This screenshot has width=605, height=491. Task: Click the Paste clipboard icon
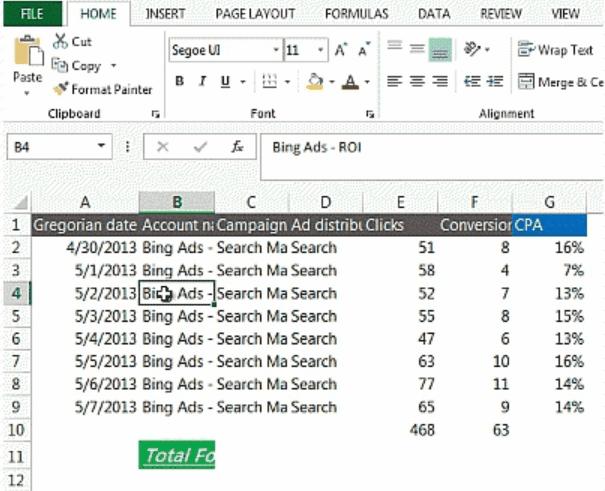pyautogui.click(x=28, y=50)
